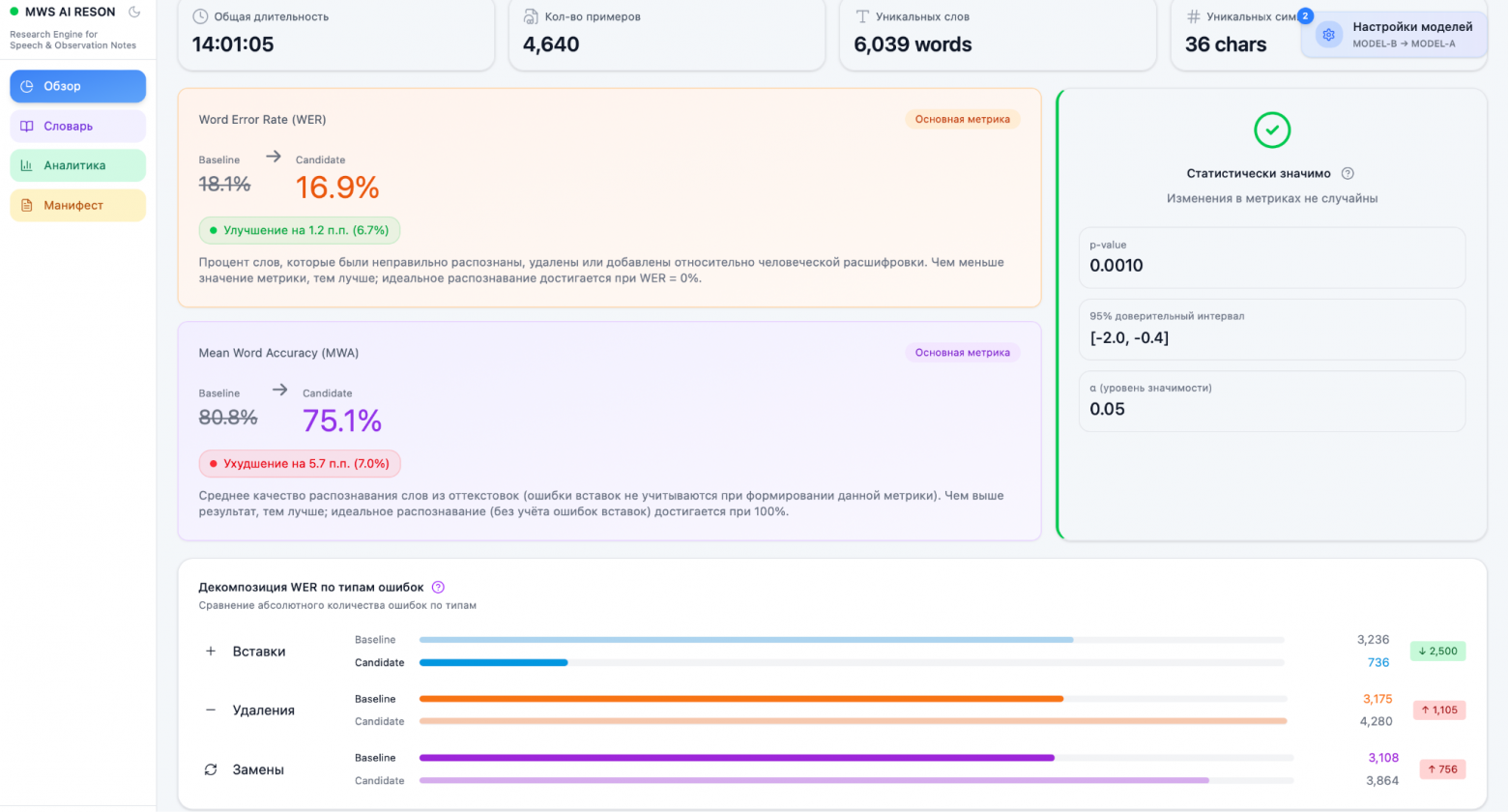Click the ↓ 2,500 insertions change badge

click(1438, 652)
